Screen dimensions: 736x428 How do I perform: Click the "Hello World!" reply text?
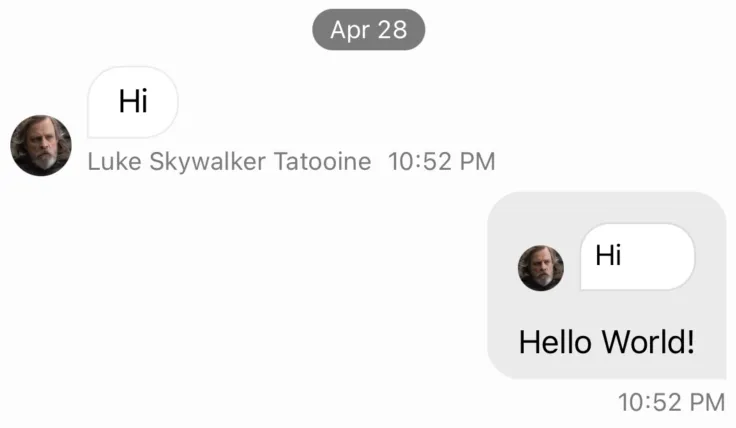click(x=606, y=342)
